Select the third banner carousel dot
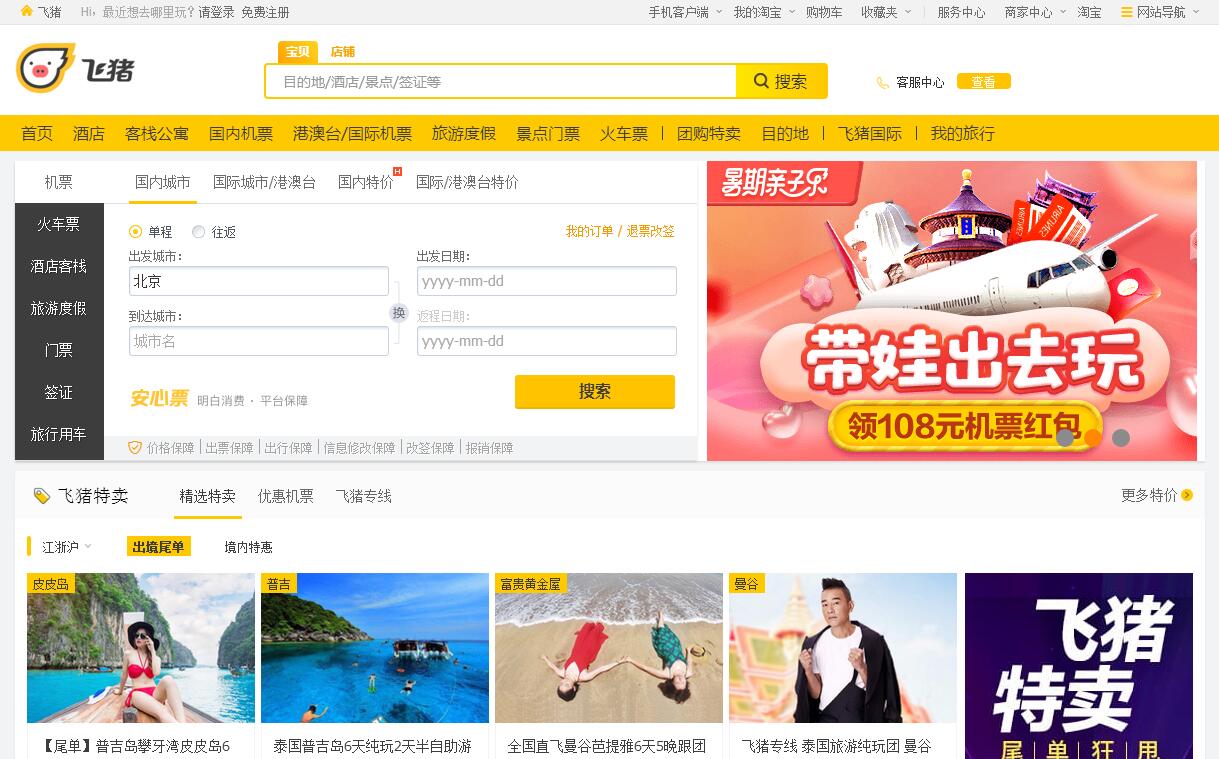 [x=1121, y=438]
